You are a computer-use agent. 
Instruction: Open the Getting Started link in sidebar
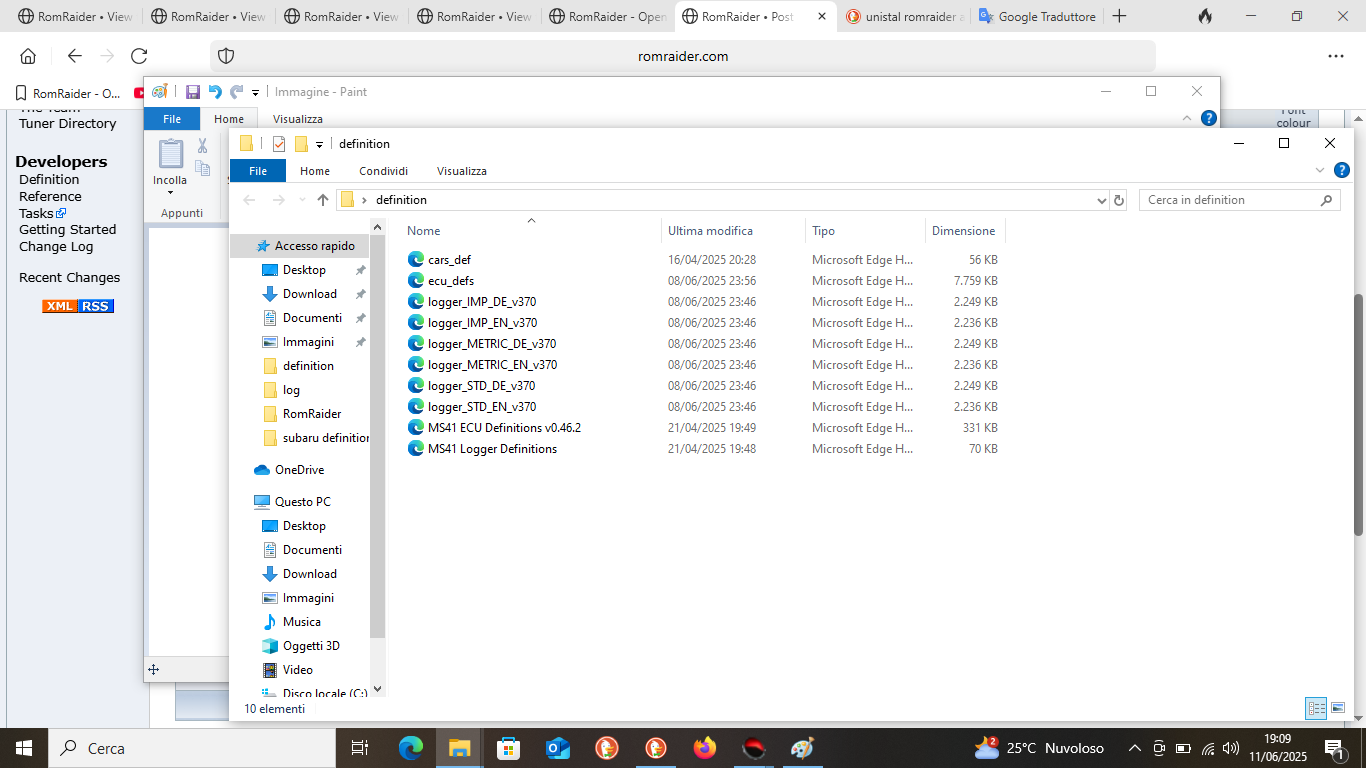tap(67, 229)
